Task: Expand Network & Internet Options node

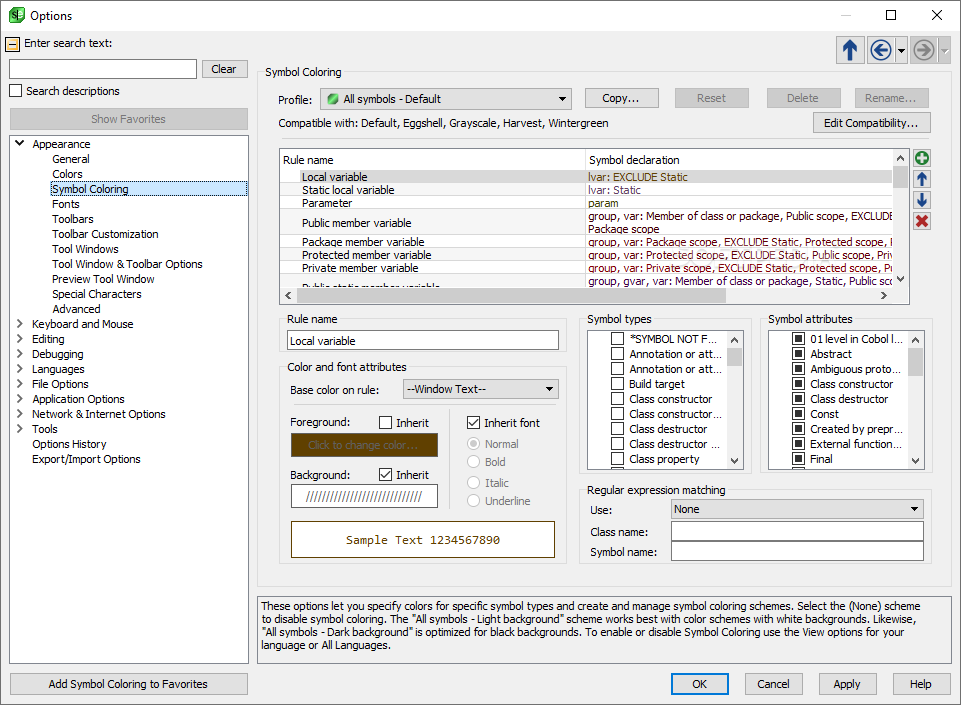Action: tap(20, 413)
